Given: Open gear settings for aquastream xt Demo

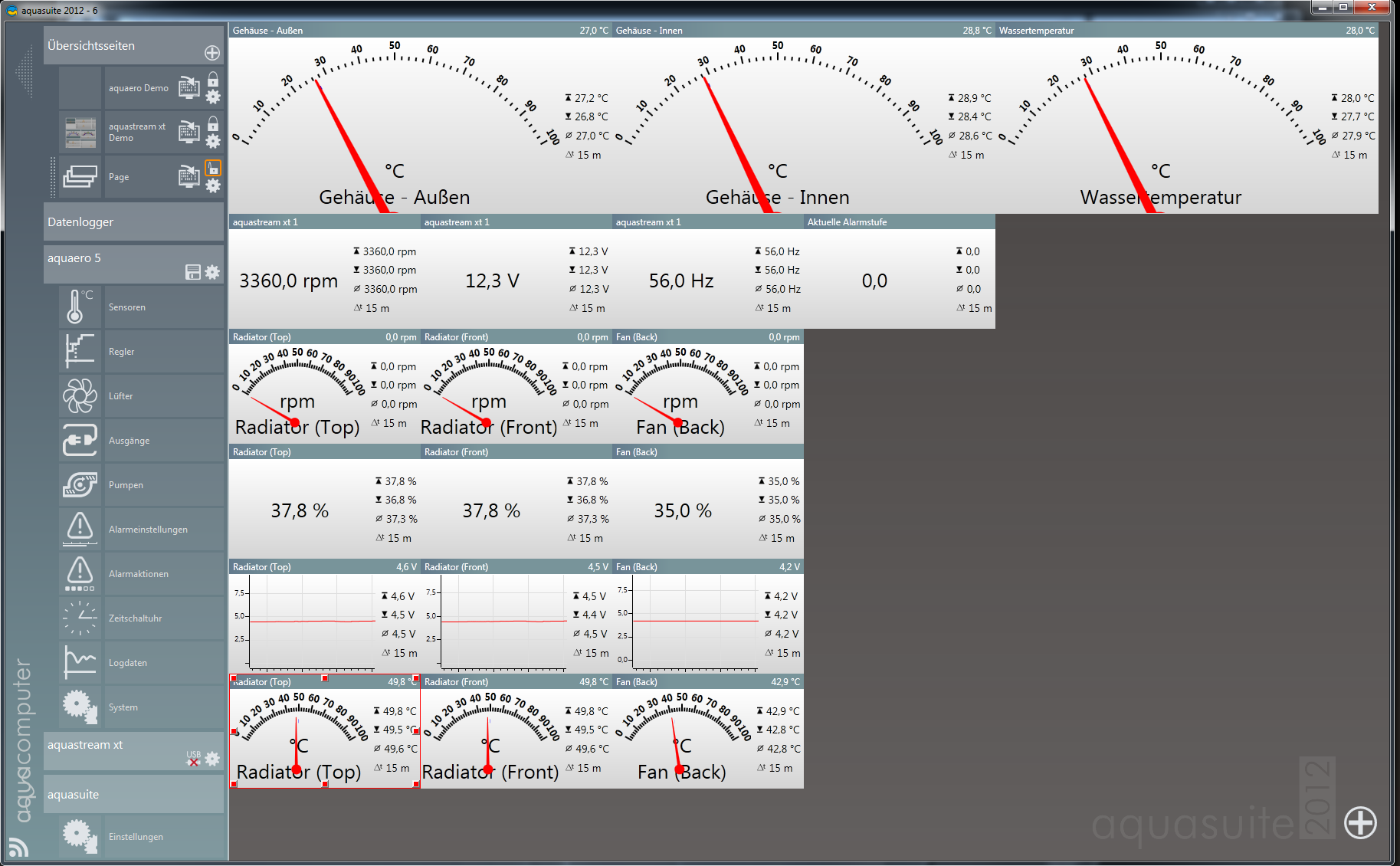Looking at the screenshot, I should [213, 141].
